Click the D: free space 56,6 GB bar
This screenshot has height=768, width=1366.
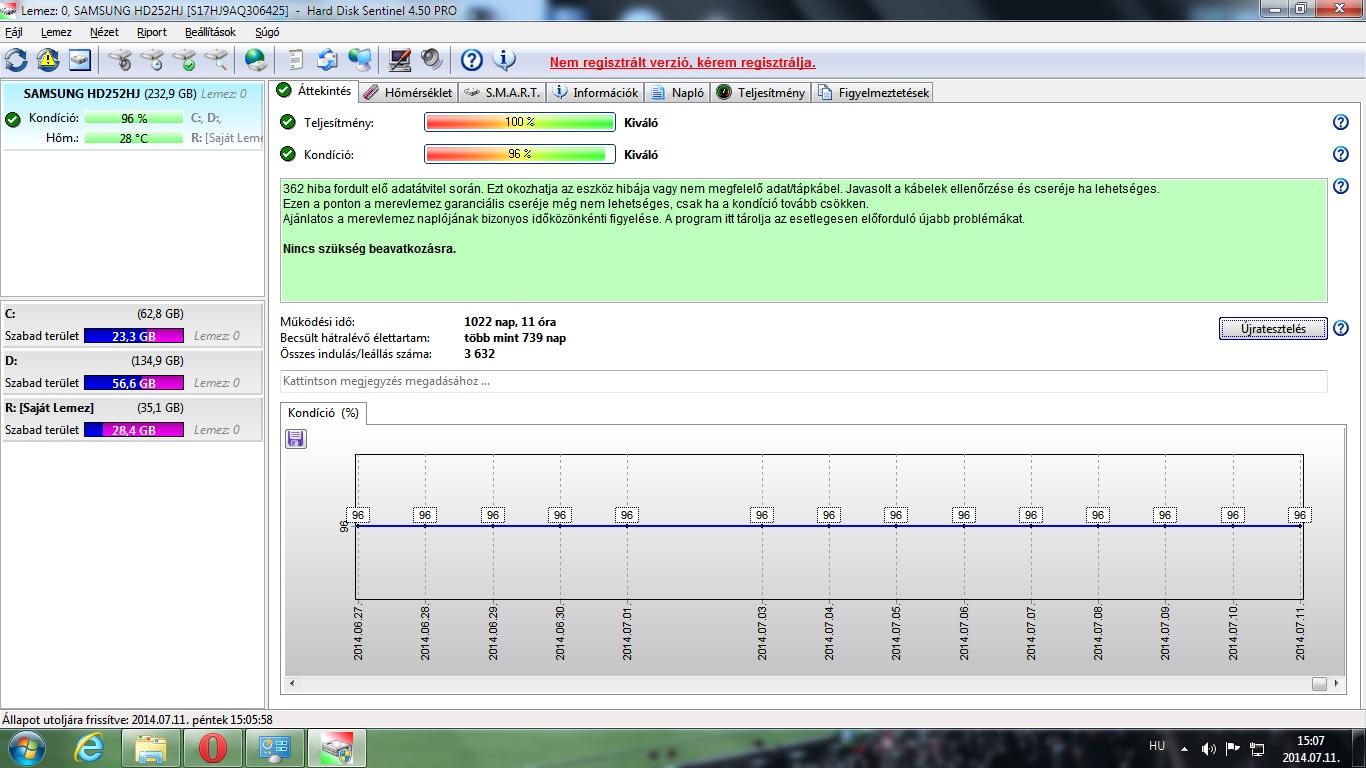pyautogui.click(x=134, y=383)
